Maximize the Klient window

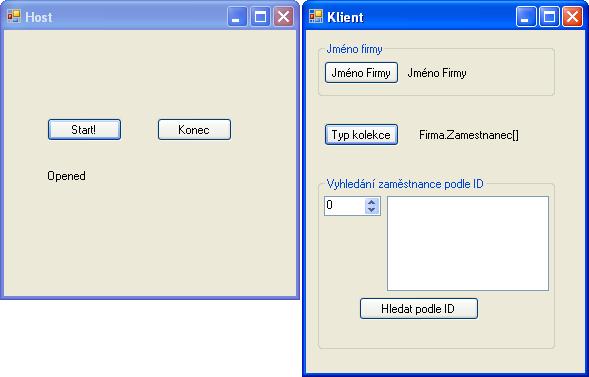point(549,17)
